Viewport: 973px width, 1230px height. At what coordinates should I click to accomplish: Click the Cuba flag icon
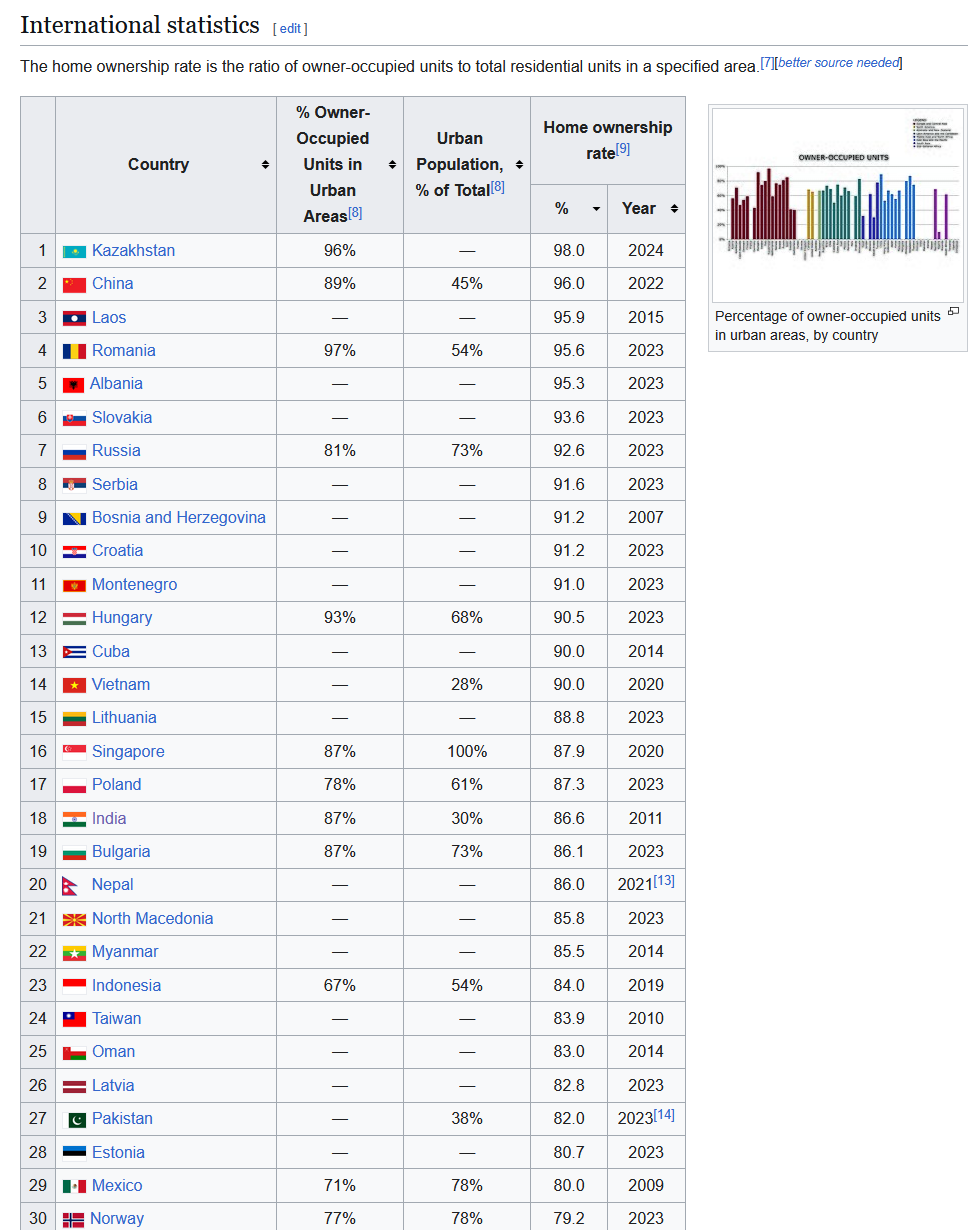tap(74, 652)
